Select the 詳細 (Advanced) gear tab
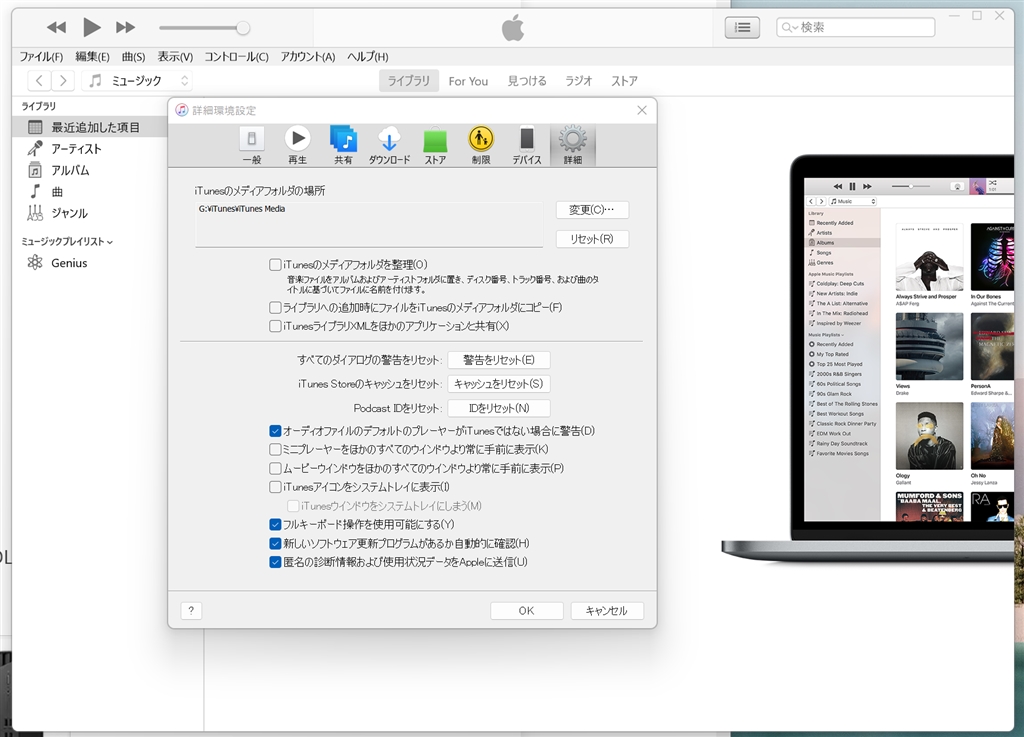This screenshot has height=737, width=1024. (x=573, y=145)
